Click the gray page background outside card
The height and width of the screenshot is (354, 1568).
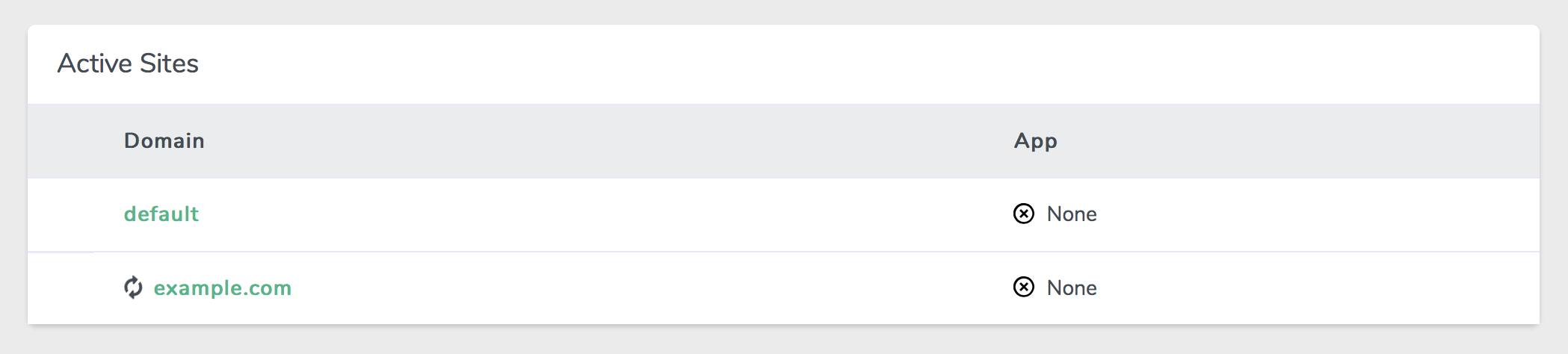[747, 340]
